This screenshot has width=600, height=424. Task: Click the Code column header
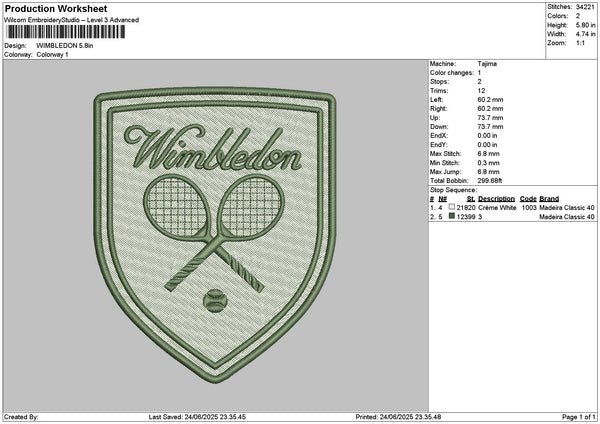coord(528,199)
